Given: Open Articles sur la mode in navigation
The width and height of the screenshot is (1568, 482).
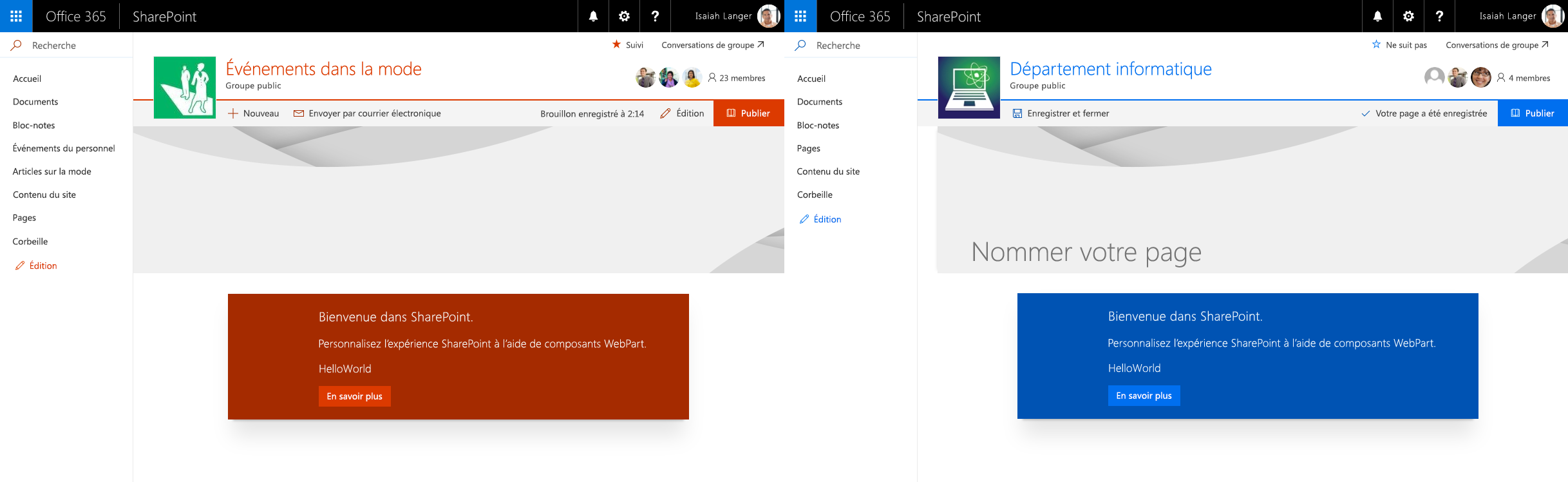Looking at the screenshot, I should click(52, 171).
